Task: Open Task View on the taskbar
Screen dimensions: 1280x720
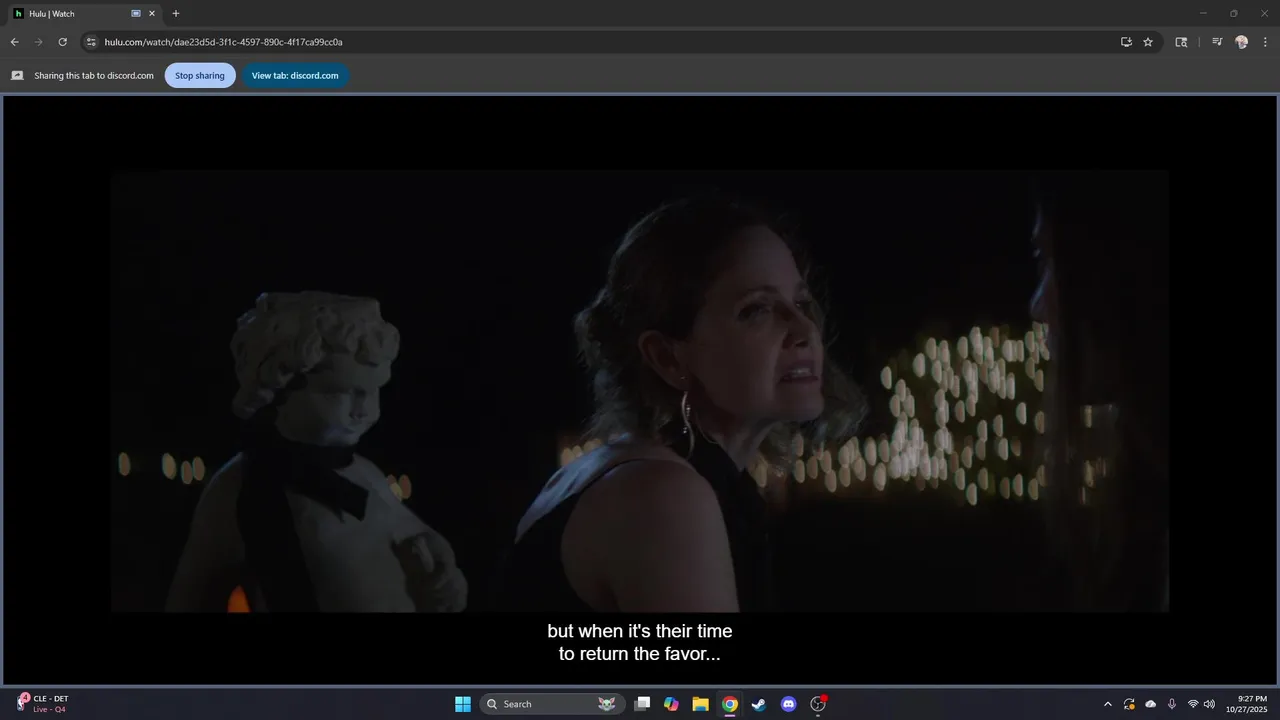Action: pyautogui.click(x=643, y=704)
